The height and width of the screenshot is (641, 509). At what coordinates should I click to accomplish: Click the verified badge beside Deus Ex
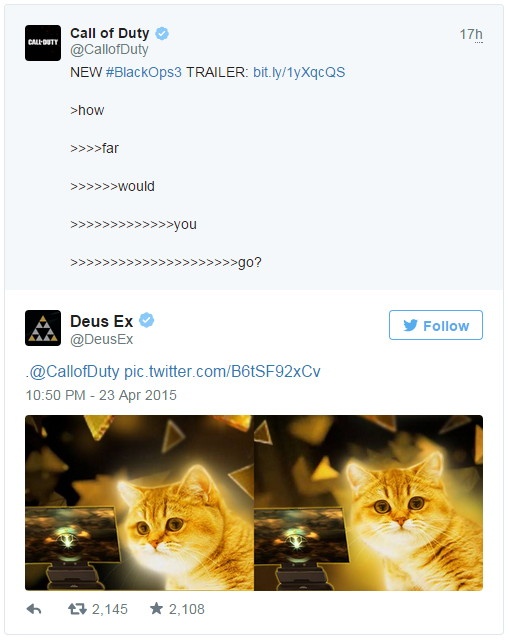click(x=147, y=320)
